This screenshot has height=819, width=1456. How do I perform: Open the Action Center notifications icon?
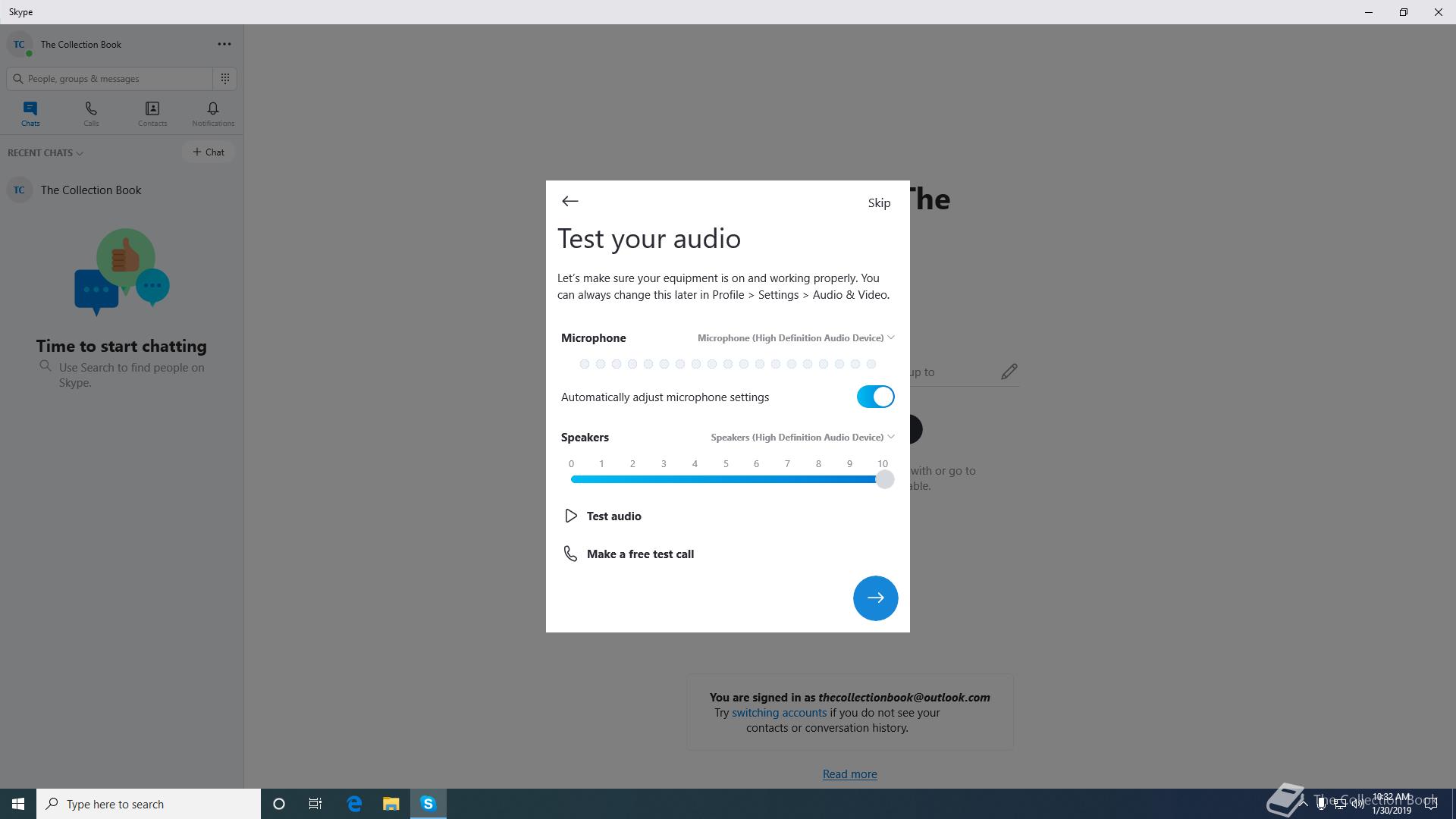point(1431,804)
